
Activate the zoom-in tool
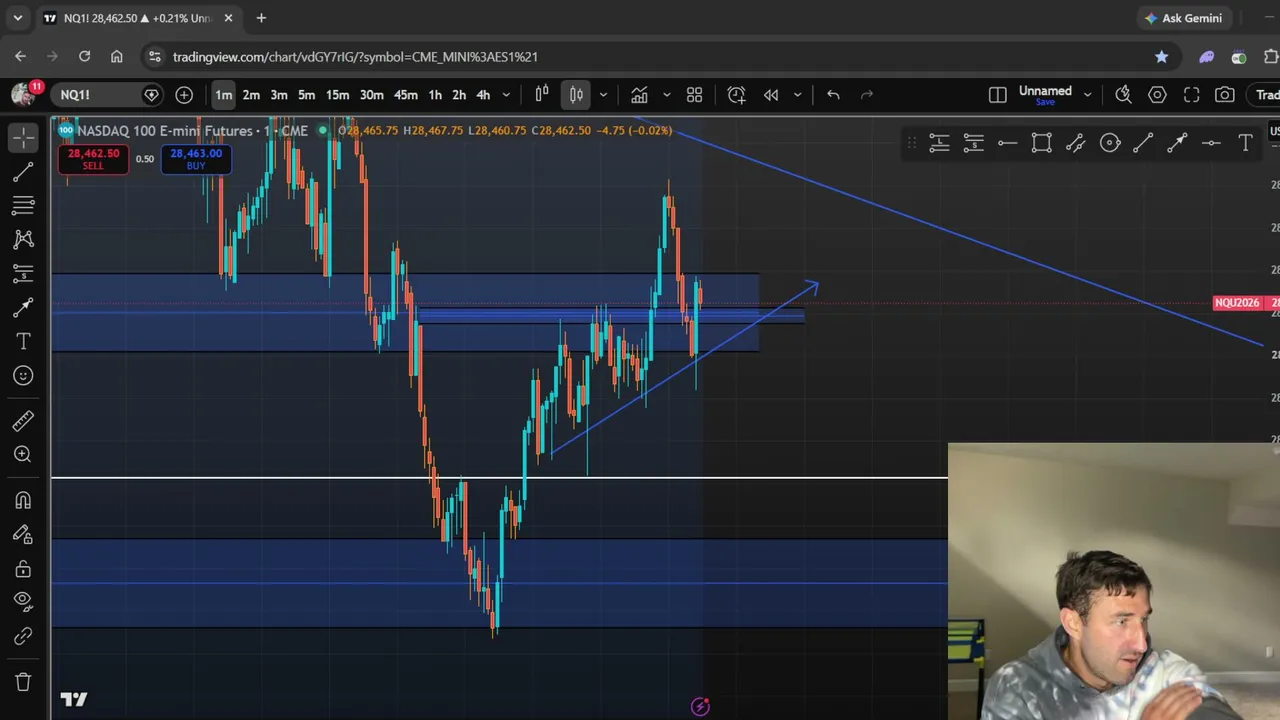pyautogui.click(x=23, y=454)
